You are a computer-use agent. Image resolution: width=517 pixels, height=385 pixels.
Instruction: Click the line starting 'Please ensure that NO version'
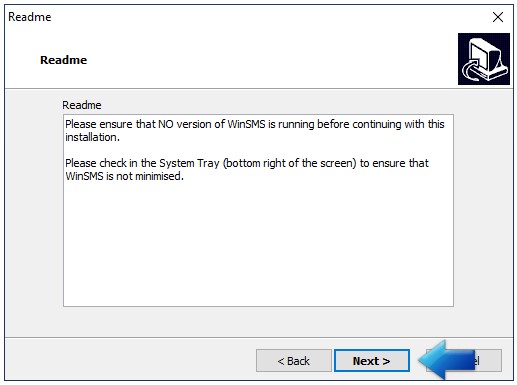(x=255, y=124)
